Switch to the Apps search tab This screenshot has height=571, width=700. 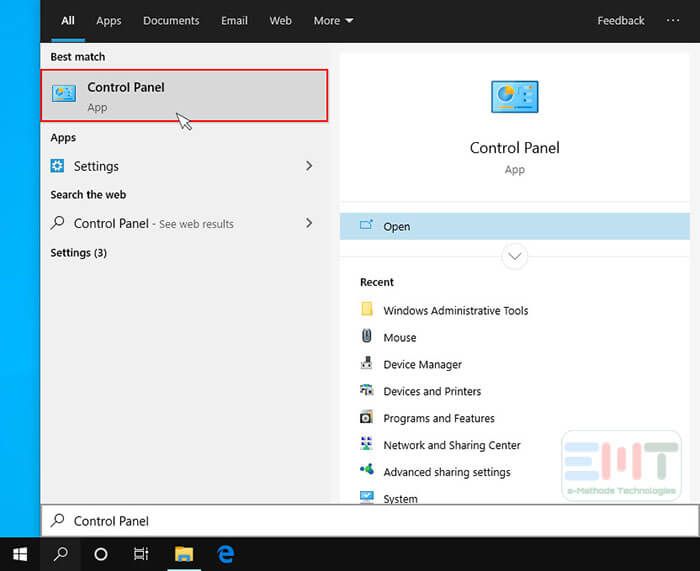coord(109,21)
